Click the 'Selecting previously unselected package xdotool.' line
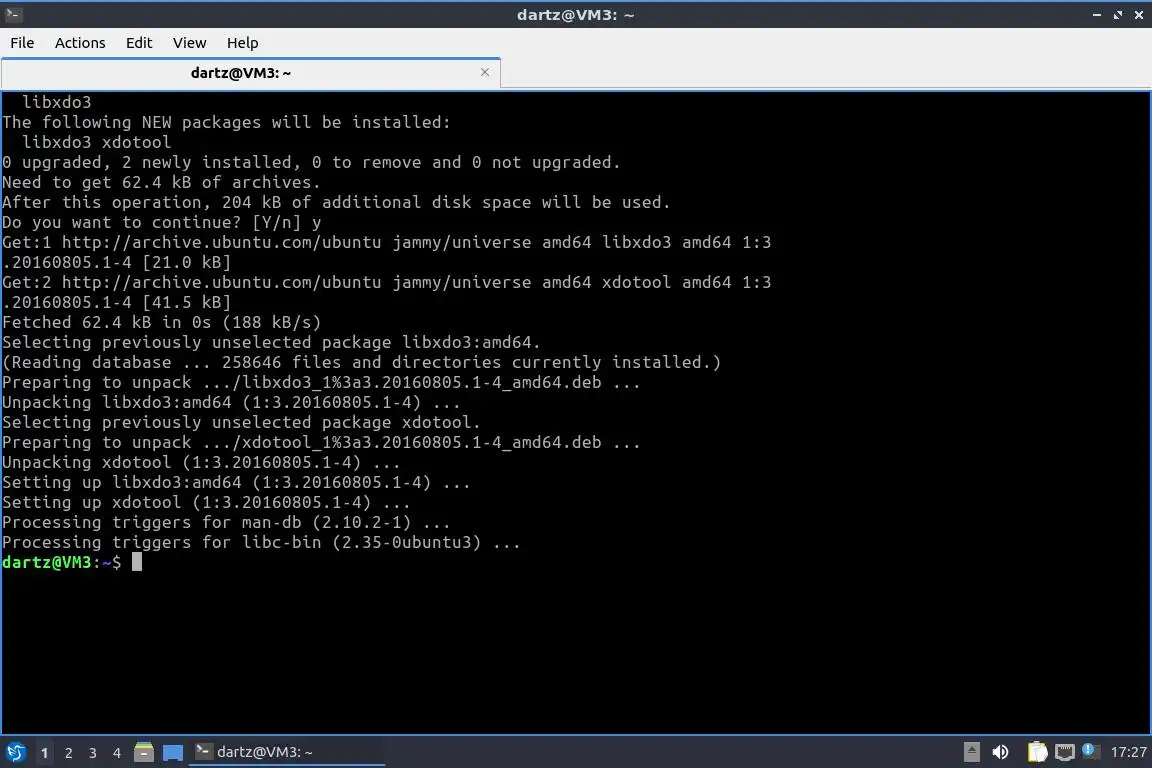The height and width of the screenshot is (768, 1152). 241,422
